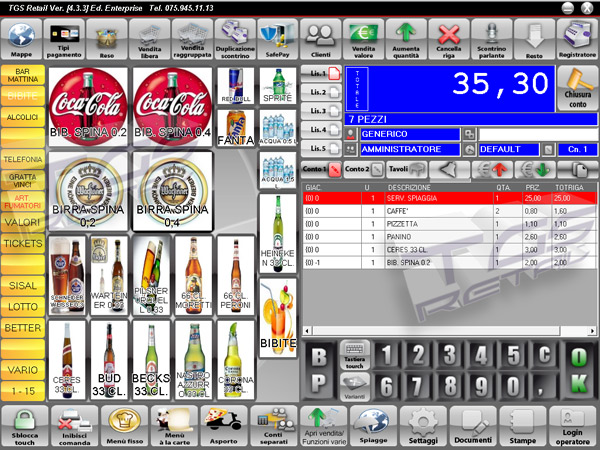The image size is (600, 450).
Task: Choose Vendita raggruppata cart icon
Action: point(192,39)
